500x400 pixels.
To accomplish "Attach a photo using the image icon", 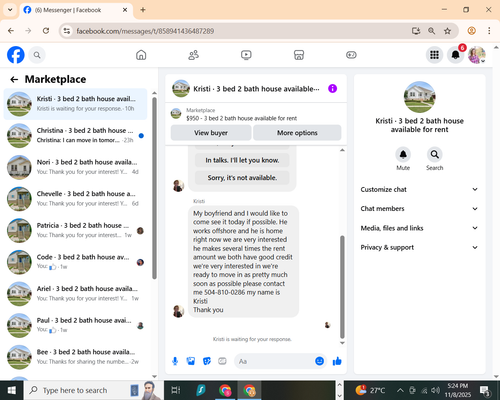I will coord(191,361).
